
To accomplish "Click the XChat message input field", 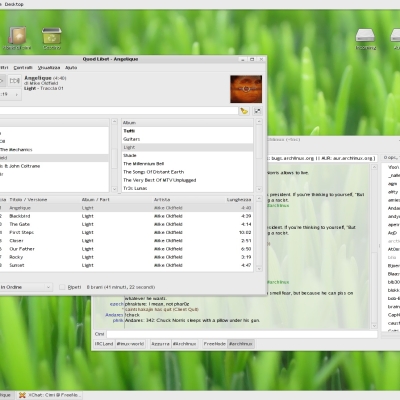I will tap(242, 334).
